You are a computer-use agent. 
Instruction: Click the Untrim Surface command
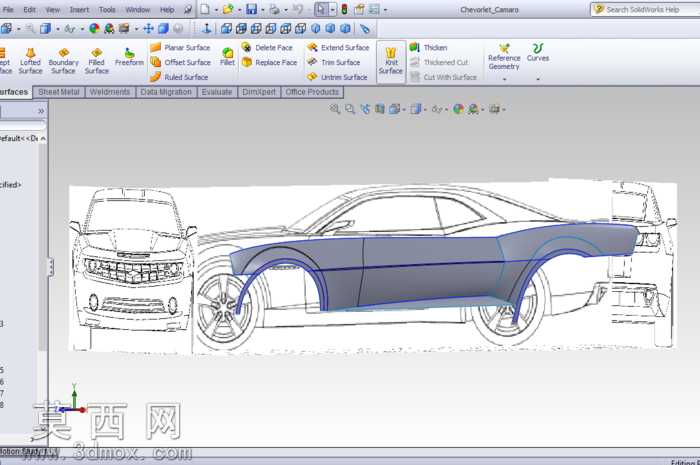point(337,77)
